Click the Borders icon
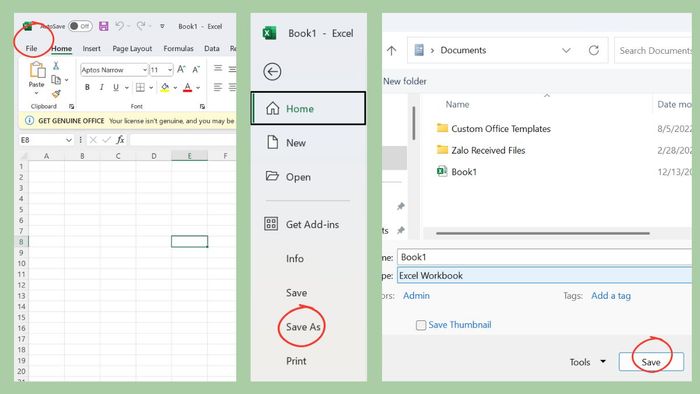Screen dimensions: 700x394 click(140, 87)
